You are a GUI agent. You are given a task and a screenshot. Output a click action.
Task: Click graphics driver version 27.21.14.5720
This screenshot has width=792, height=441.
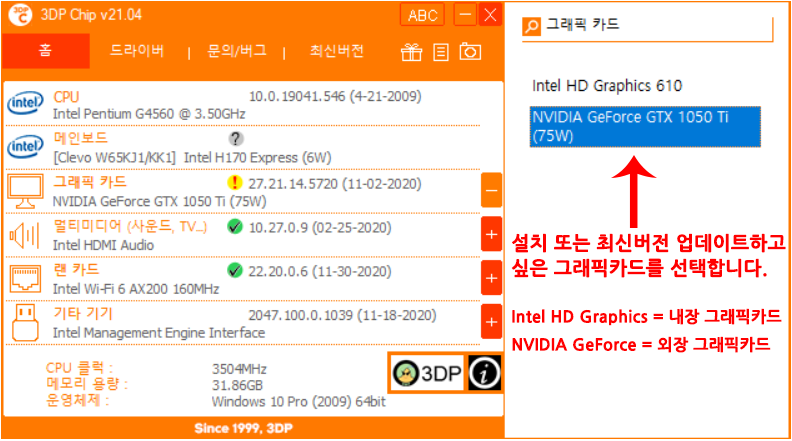coord(292,184)
